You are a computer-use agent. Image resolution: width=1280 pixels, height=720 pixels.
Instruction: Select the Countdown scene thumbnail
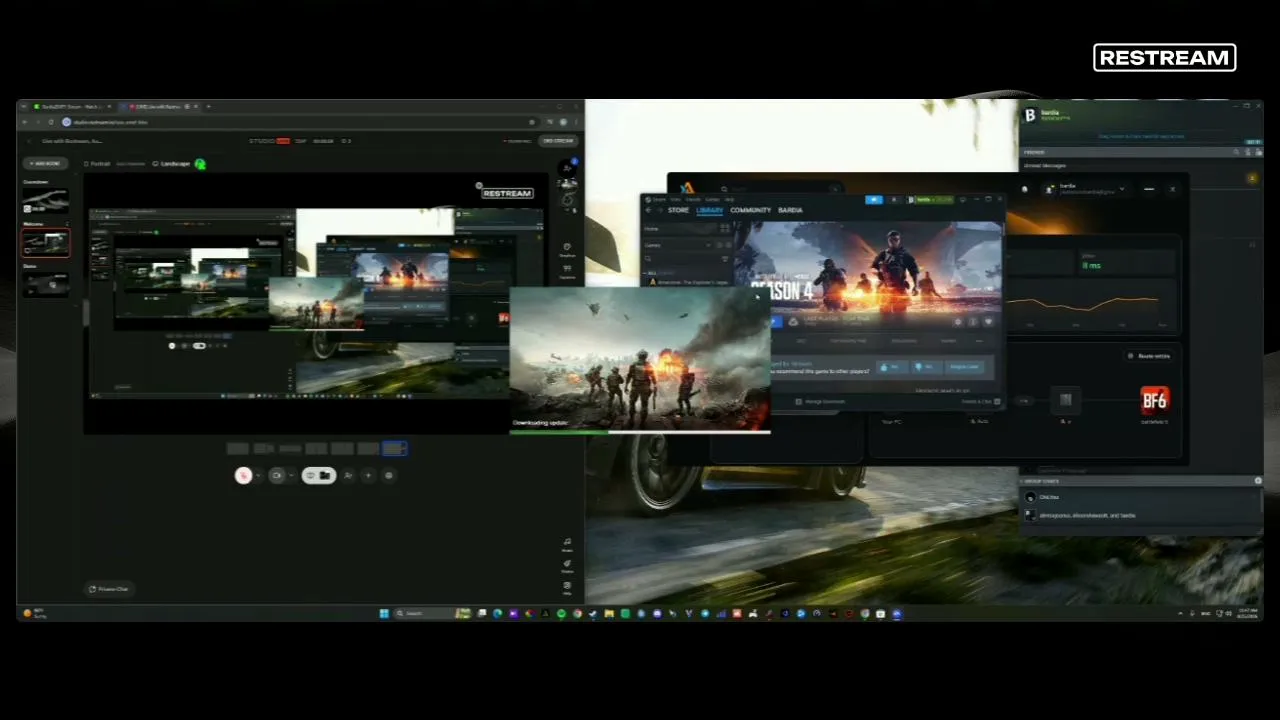(x=46, y=201)
